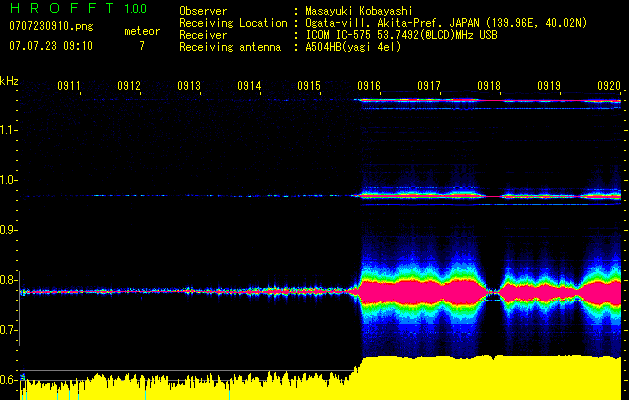629x400 pixels.
Task: Click the ICOM IC-575 receiver frequency text
Action: [401, 35]
